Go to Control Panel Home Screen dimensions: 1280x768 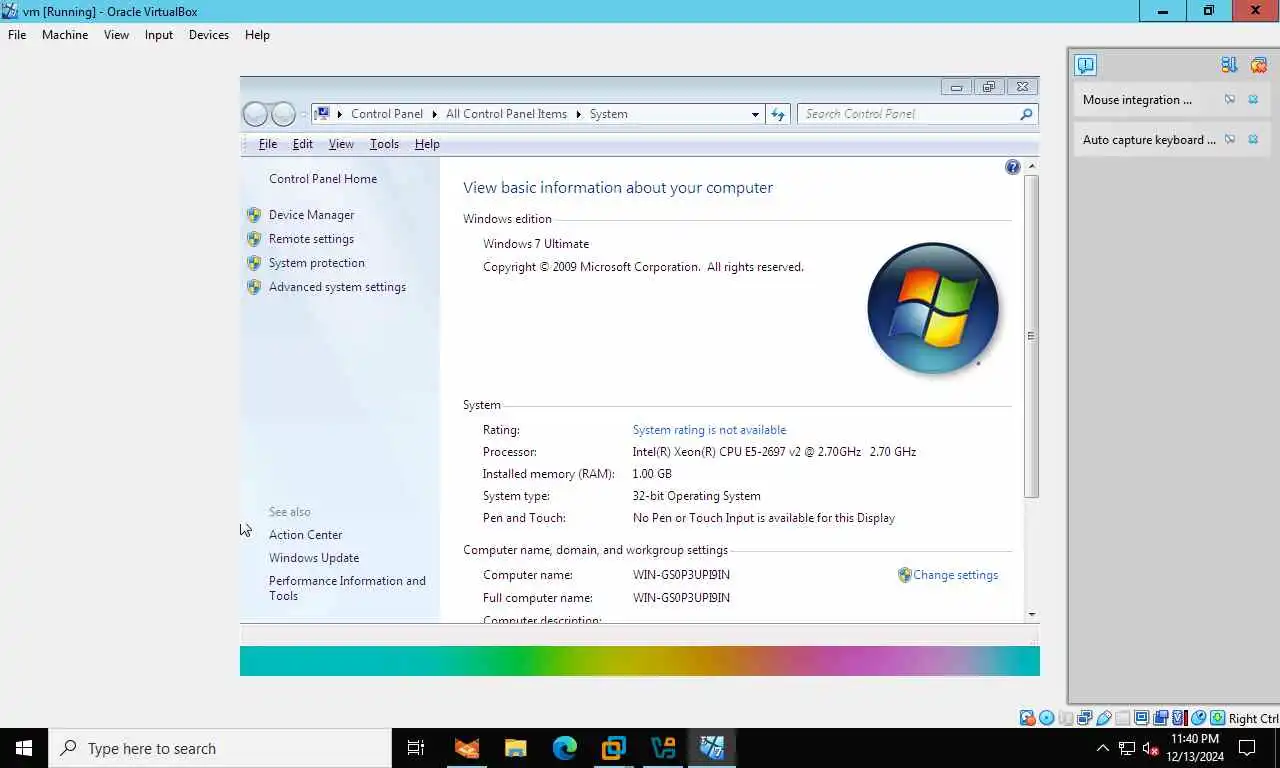(x=323, y=179)
